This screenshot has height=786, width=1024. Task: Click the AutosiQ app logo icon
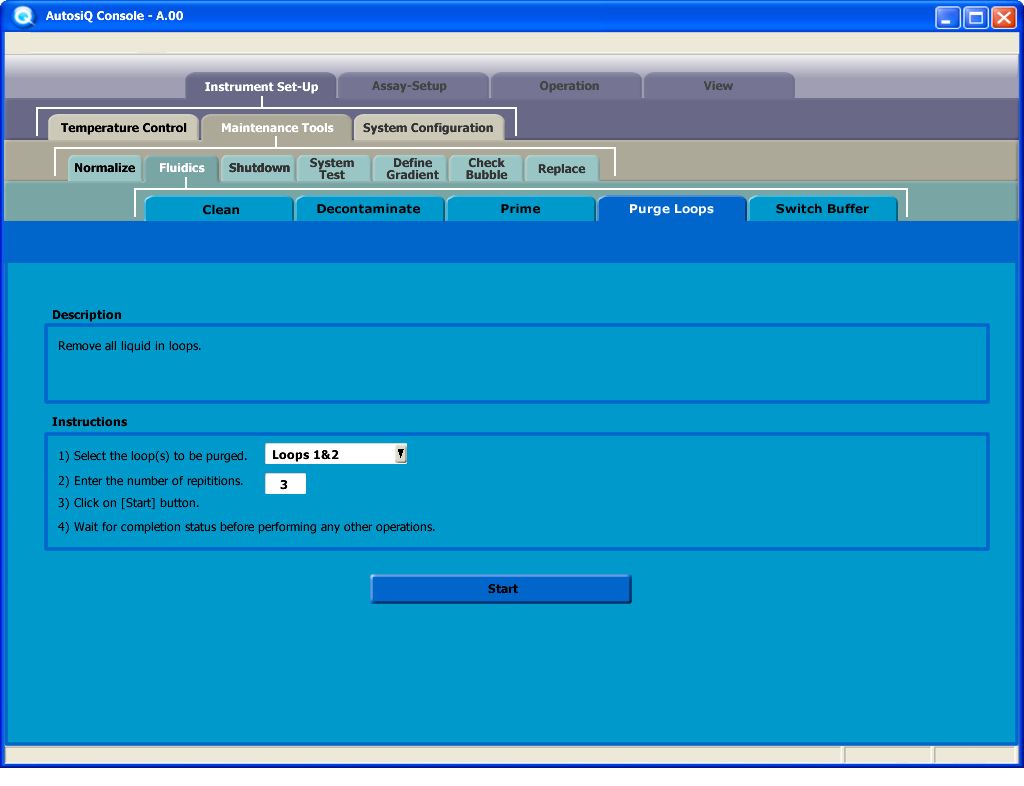click(24, 16)
